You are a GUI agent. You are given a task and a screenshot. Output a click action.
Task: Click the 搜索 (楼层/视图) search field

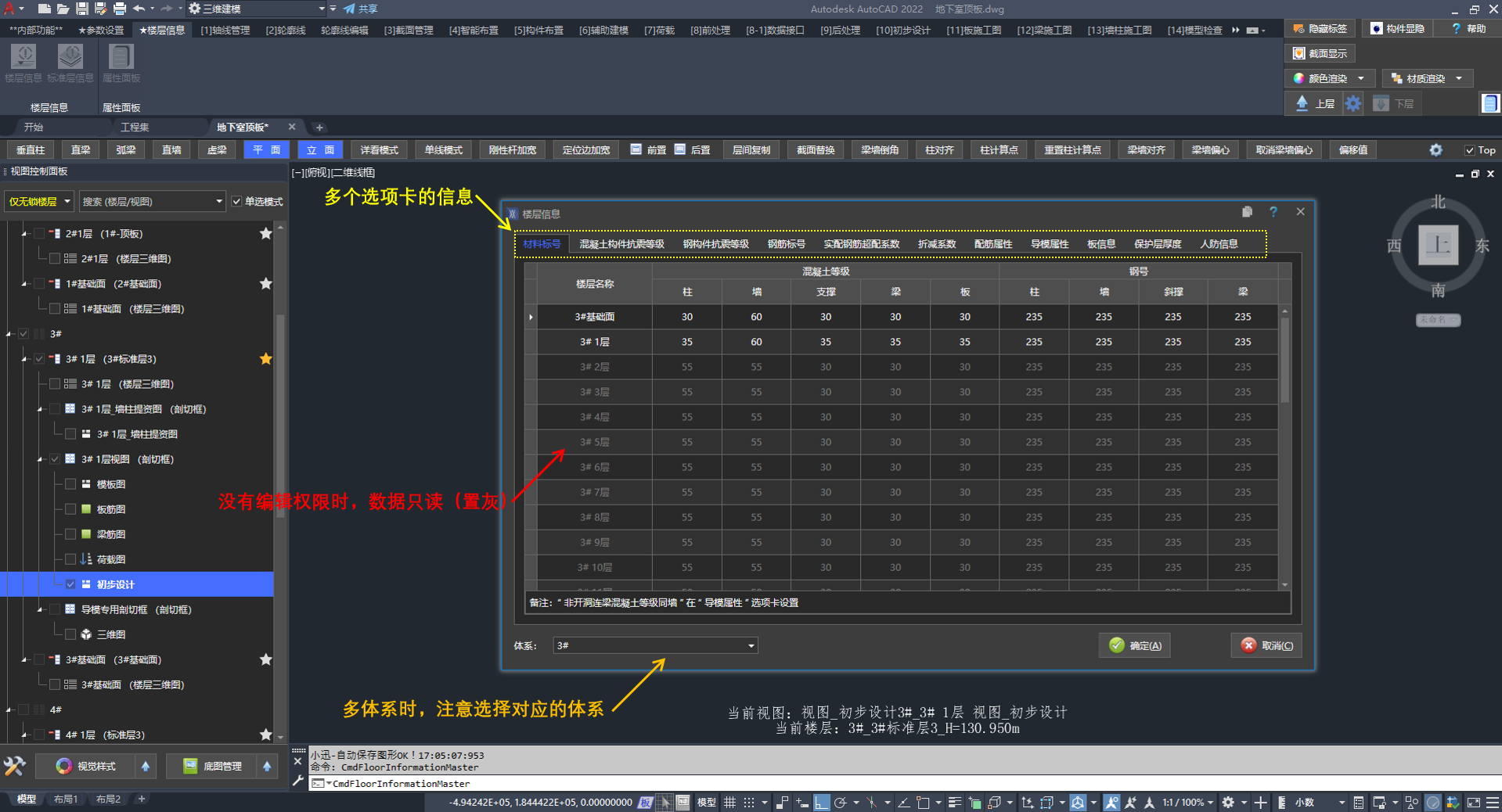coord(146,202)
